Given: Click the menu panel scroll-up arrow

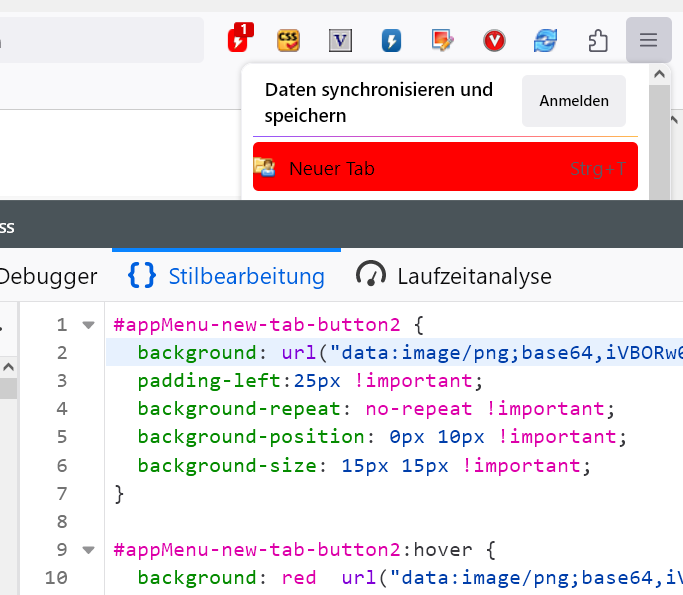Looking at the screenshot, I should pyautogui.click(x=658, y=74).
